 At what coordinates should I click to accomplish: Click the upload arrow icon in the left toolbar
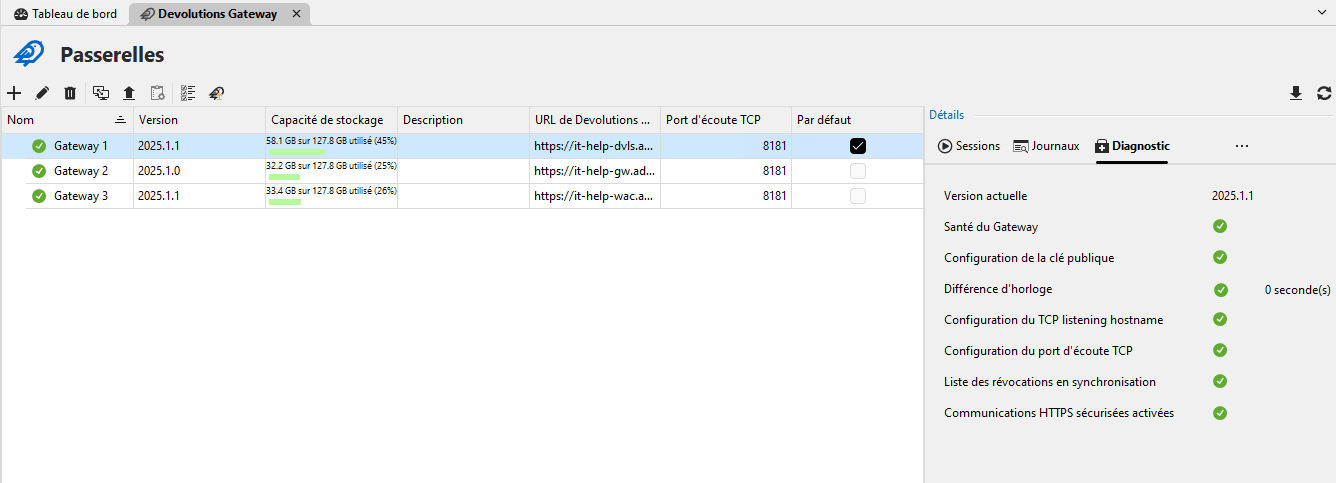[129, 93]
